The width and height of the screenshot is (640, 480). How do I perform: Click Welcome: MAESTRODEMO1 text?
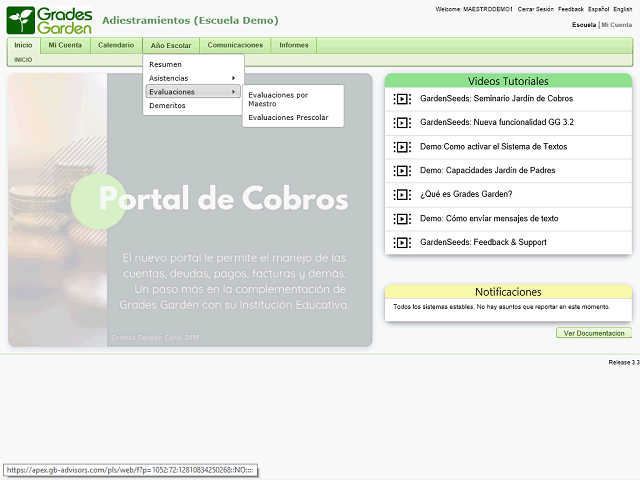tap(473, 9)
